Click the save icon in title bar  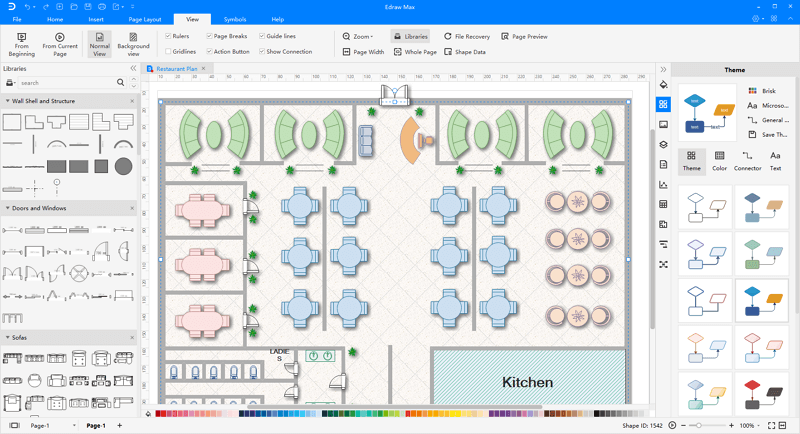click(x=88, y=7)
